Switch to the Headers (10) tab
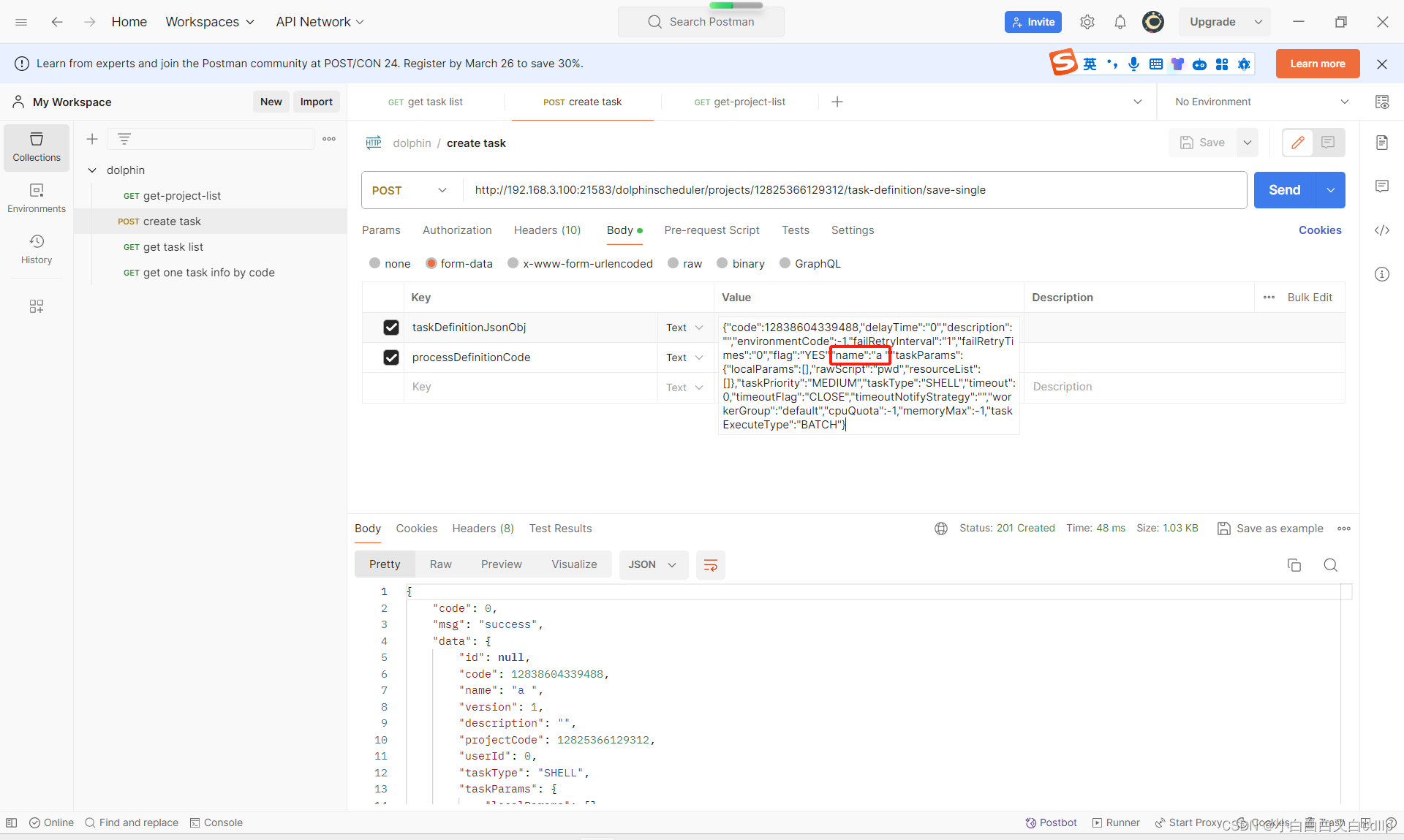The width and height of the screenshot is (1404, 840). [x=547, y=230]
